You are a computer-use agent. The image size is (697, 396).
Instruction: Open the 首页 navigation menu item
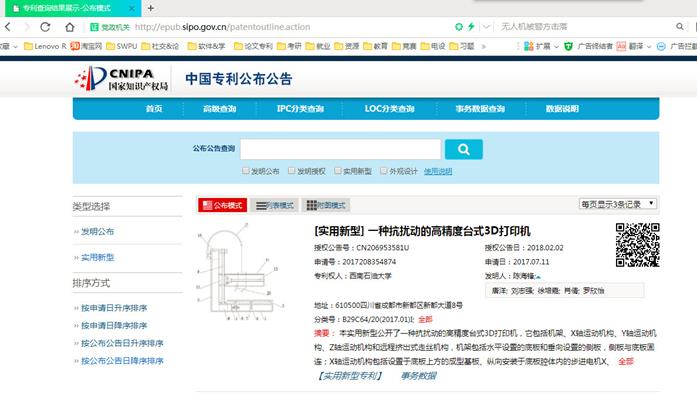(154, 108)
